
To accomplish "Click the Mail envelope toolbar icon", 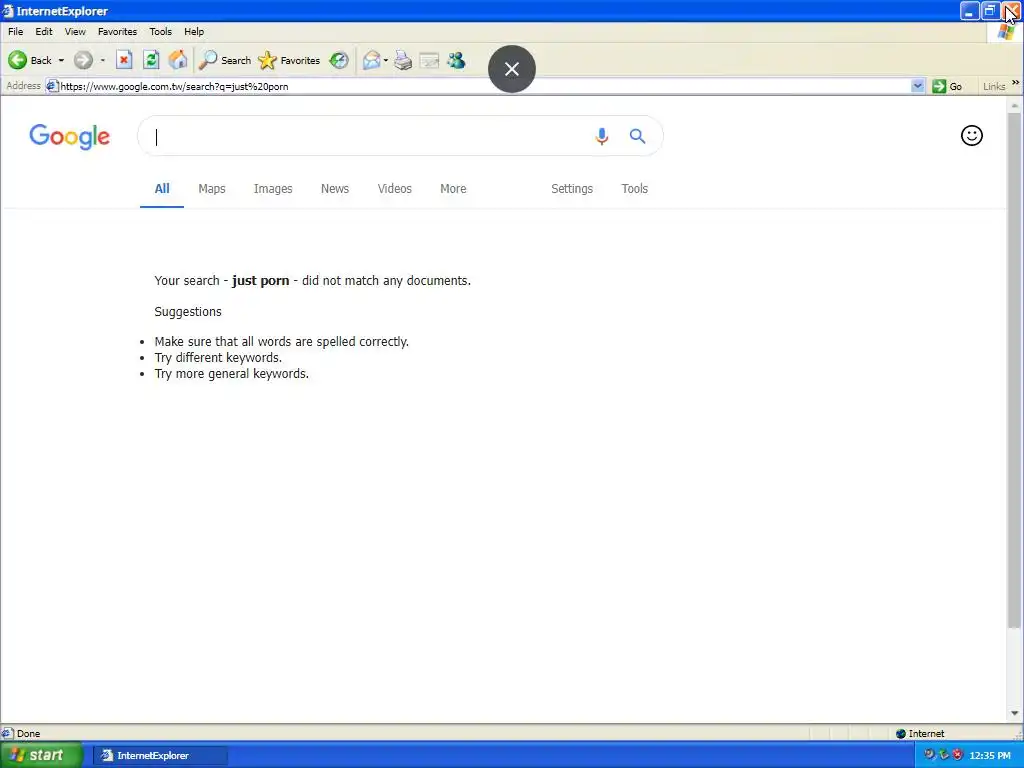I will pos(371,60).
